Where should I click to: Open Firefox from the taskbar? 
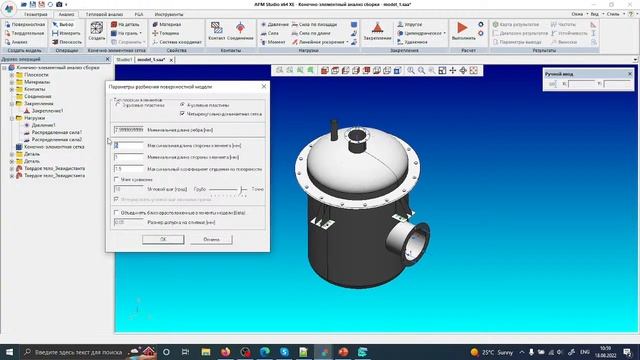click(225, 352)
